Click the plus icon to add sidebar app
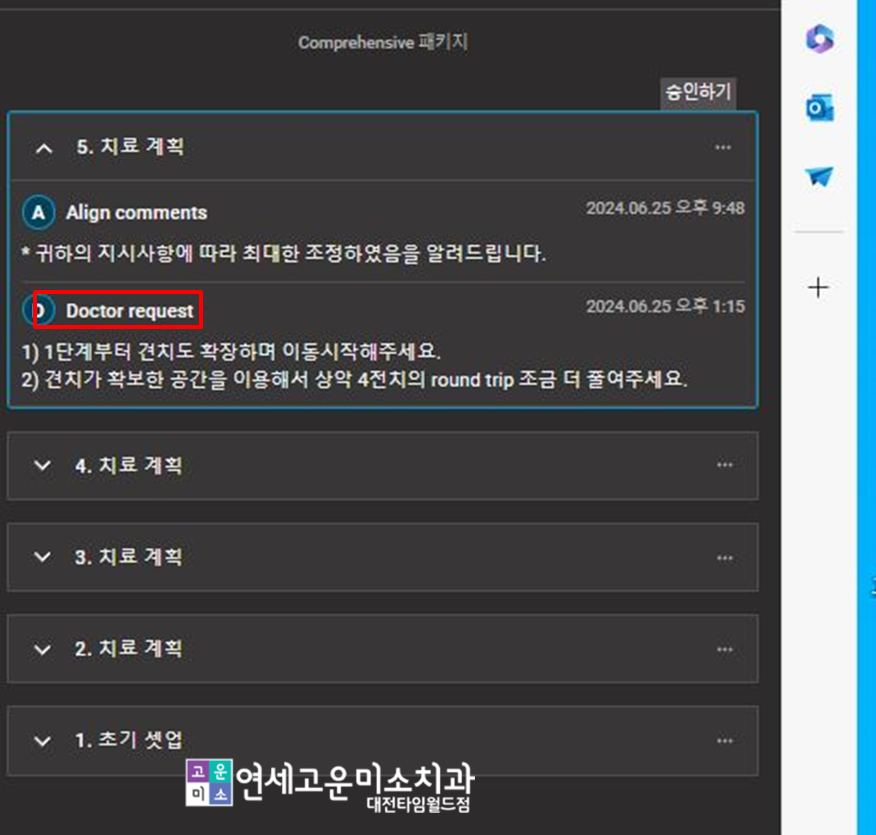 (819, 288)
